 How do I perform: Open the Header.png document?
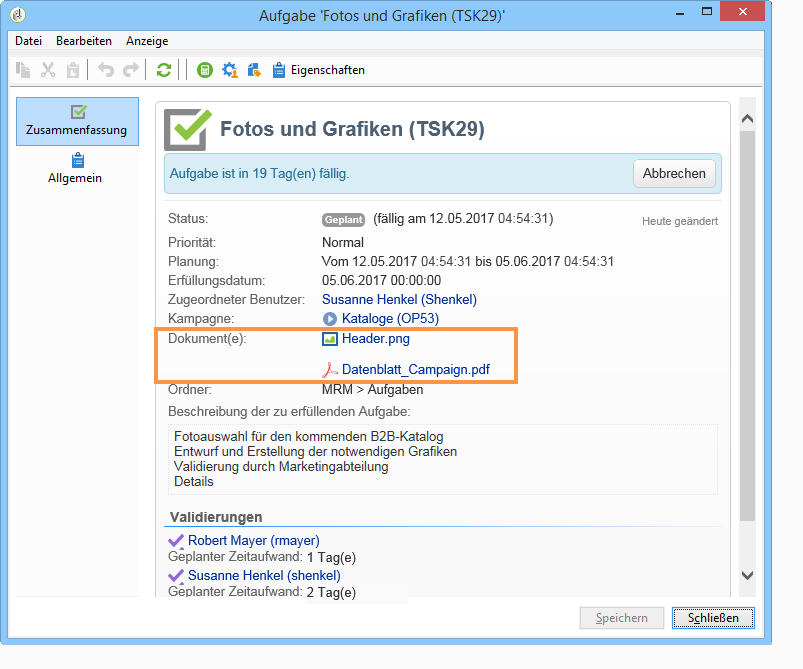375,339
